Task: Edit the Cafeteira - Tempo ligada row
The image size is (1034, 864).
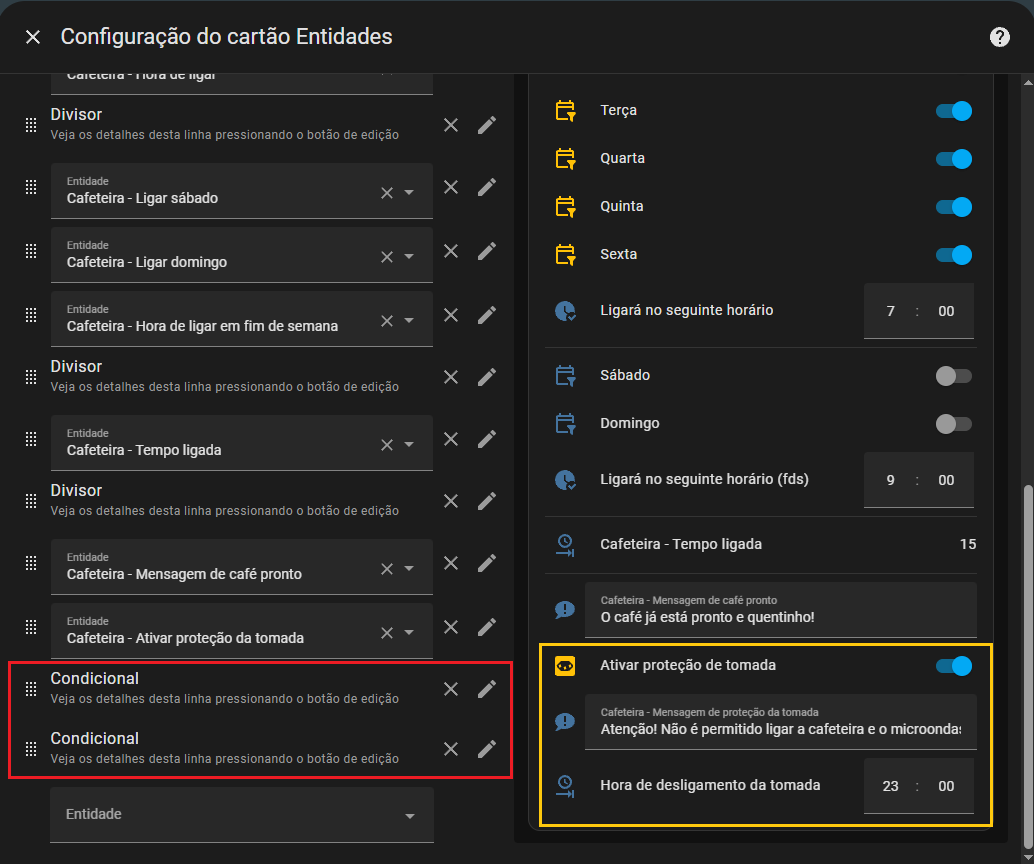Action: [487, 439]
